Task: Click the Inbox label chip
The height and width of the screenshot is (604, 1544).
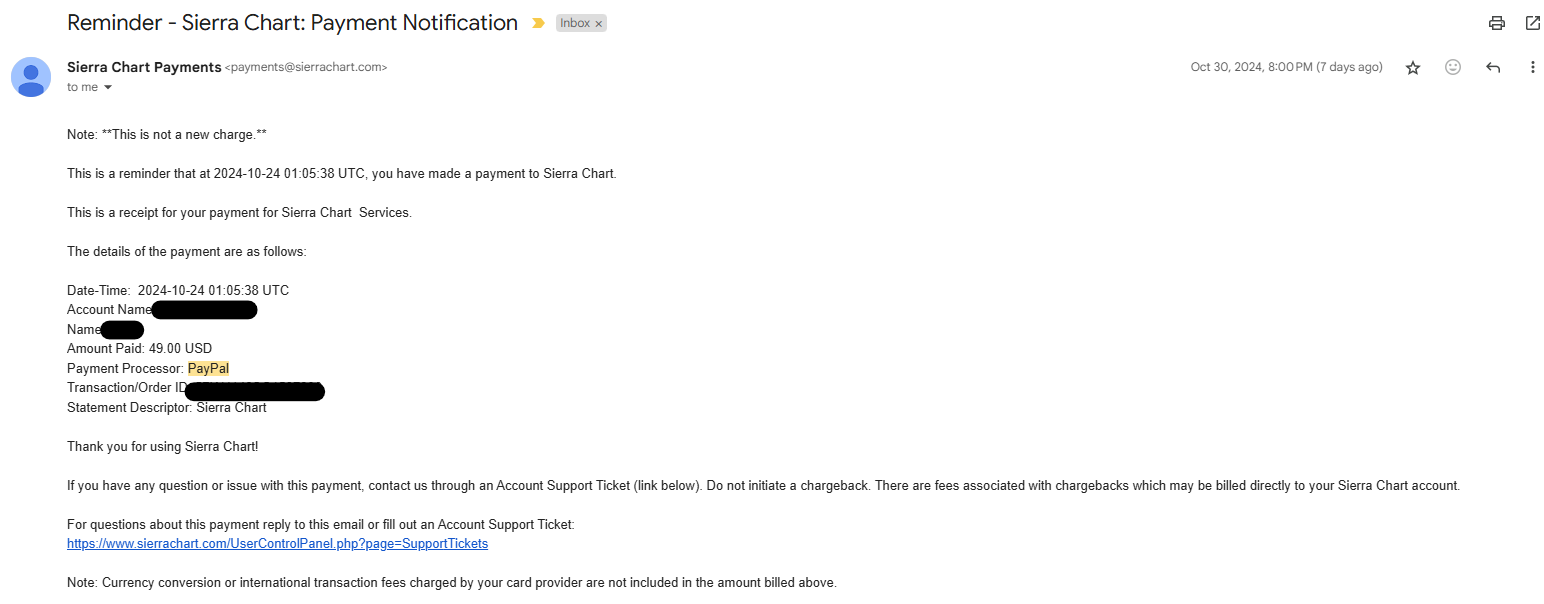Action: (575, 23)
